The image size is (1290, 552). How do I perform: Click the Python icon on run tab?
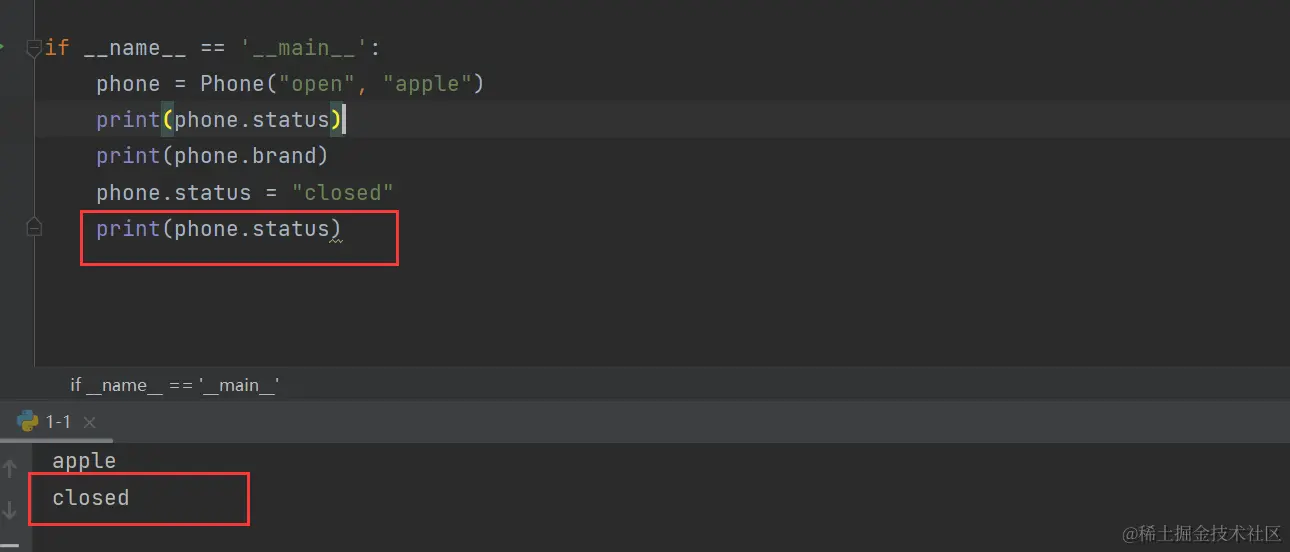pyautogui.click(x=28, y=422)
